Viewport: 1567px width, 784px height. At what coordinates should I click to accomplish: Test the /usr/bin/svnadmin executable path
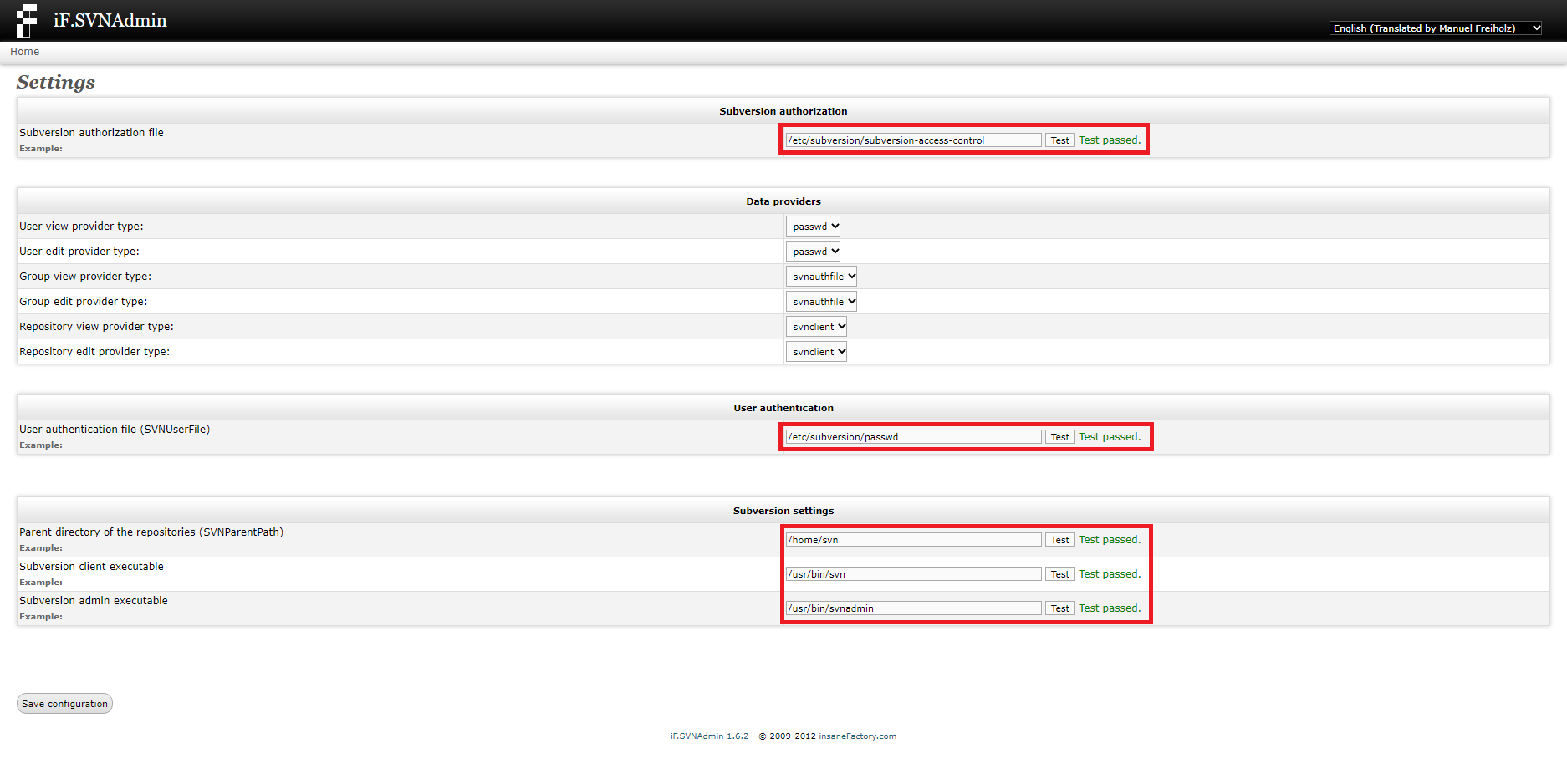pyautogui.click(x=1059, y=608)
